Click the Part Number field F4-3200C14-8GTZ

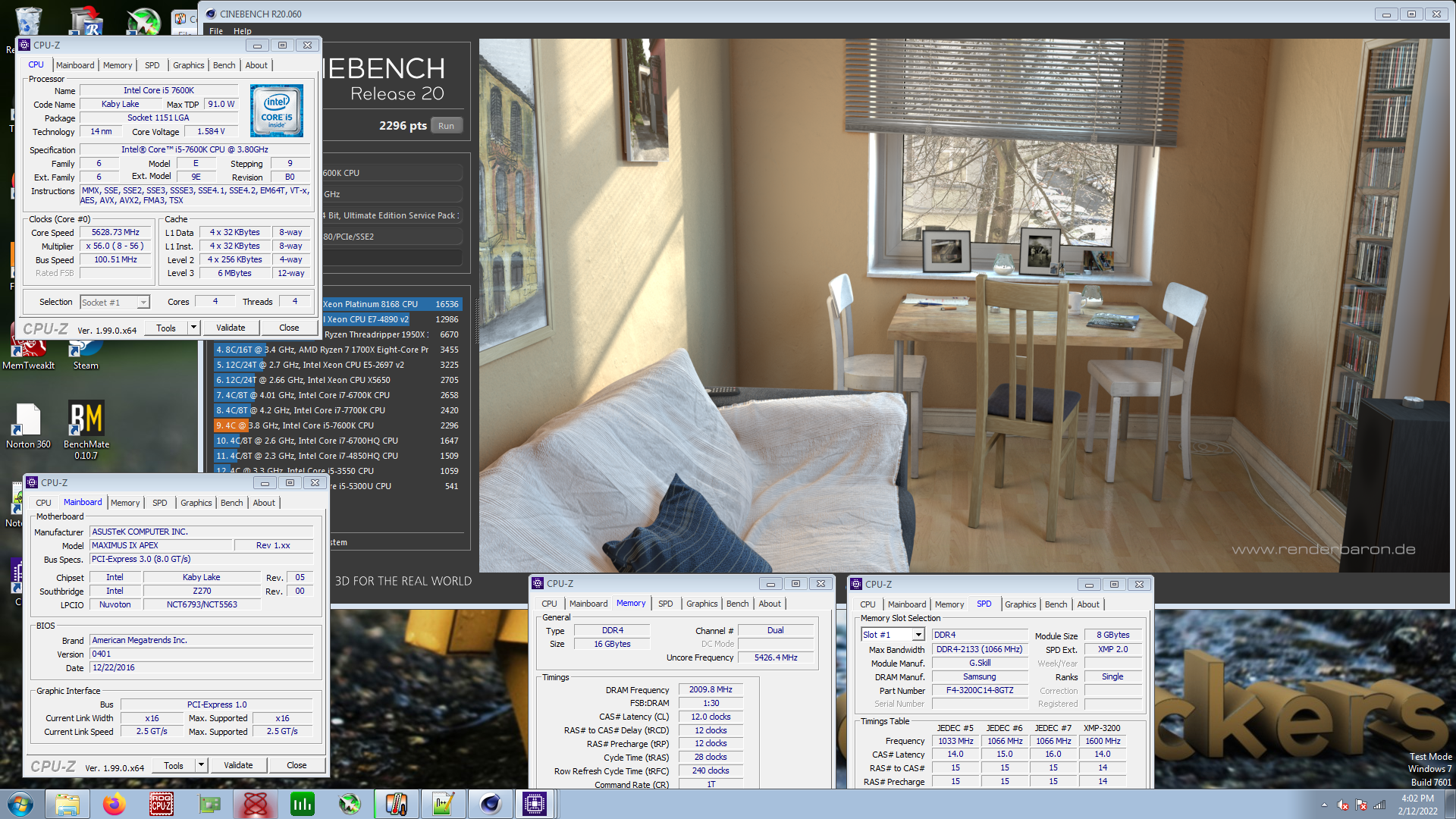pyautogui.click(x=979, y=690)
